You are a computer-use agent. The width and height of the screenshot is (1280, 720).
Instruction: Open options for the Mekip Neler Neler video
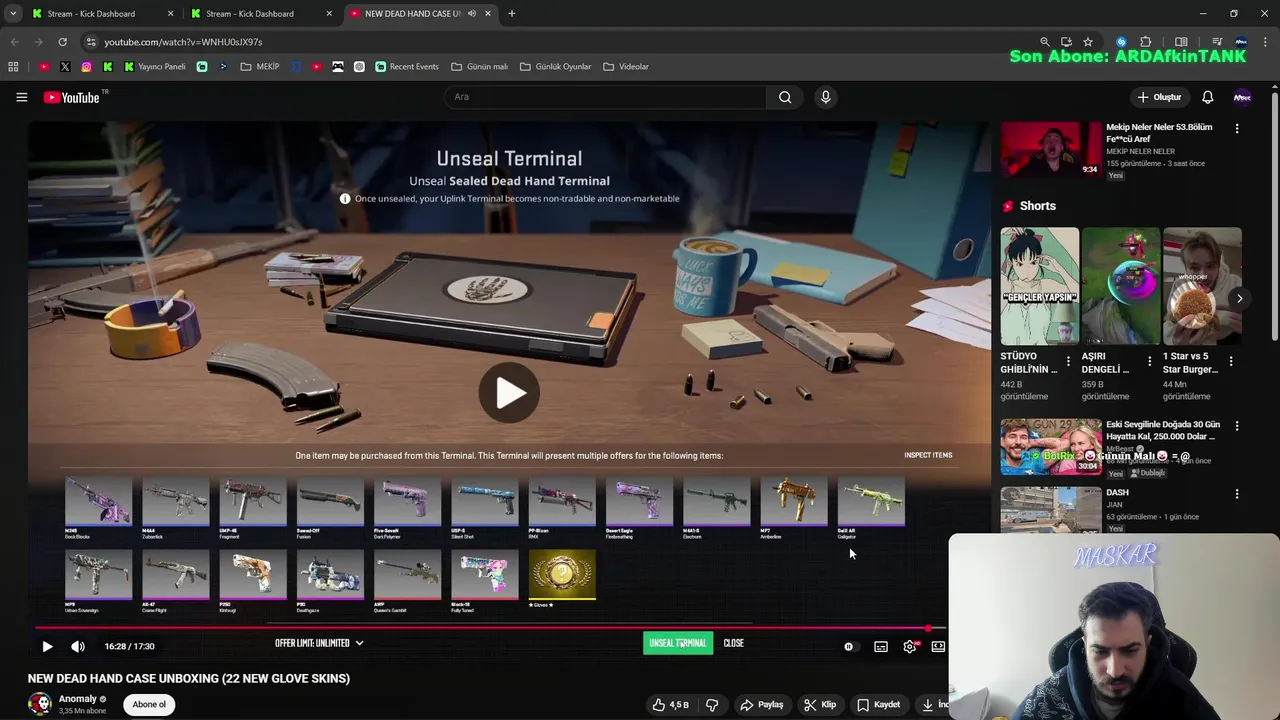(1237, 128)
